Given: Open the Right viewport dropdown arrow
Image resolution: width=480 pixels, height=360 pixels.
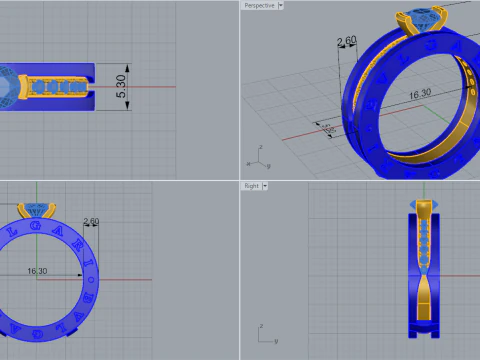Looking at the screenshot, I should pos(265,186).
